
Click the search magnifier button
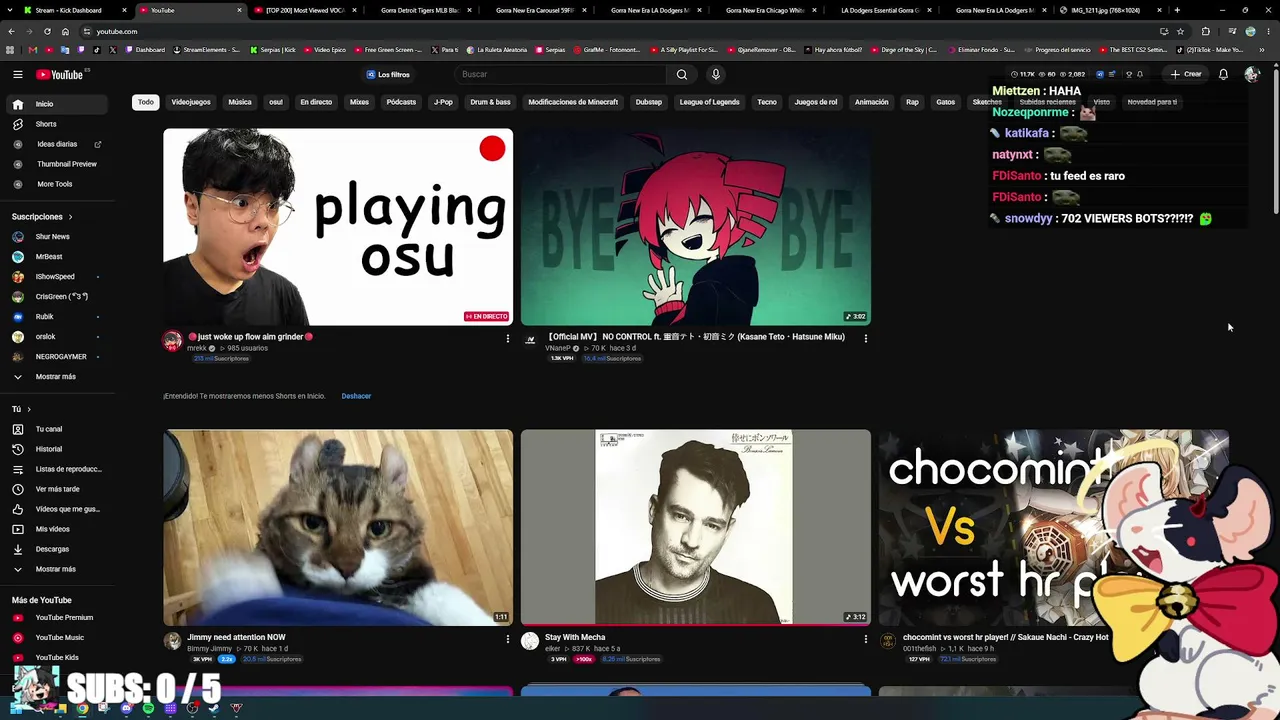tap(682, 74)
